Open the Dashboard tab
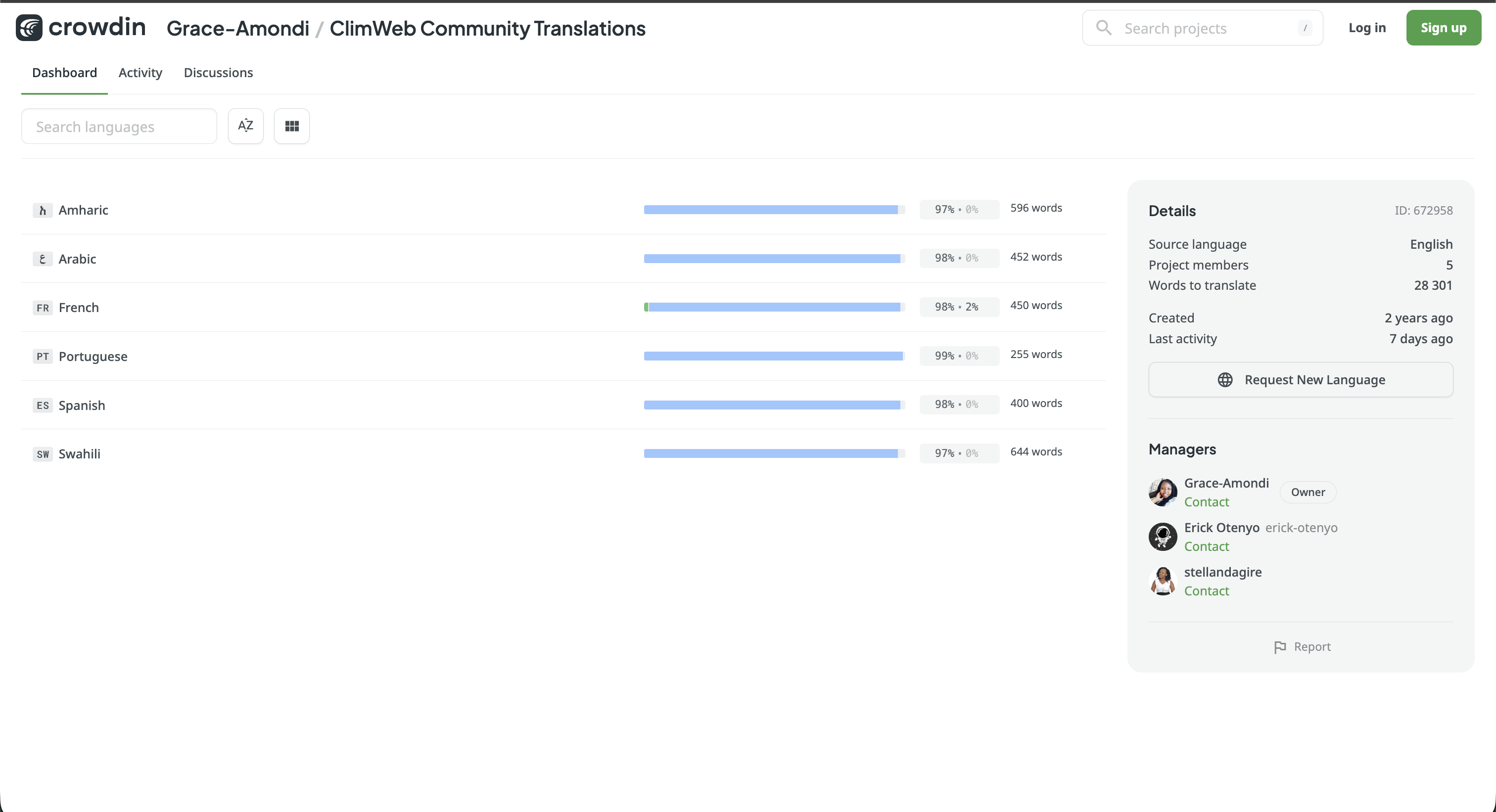The image size is (1496, 812). coord(64,73)
